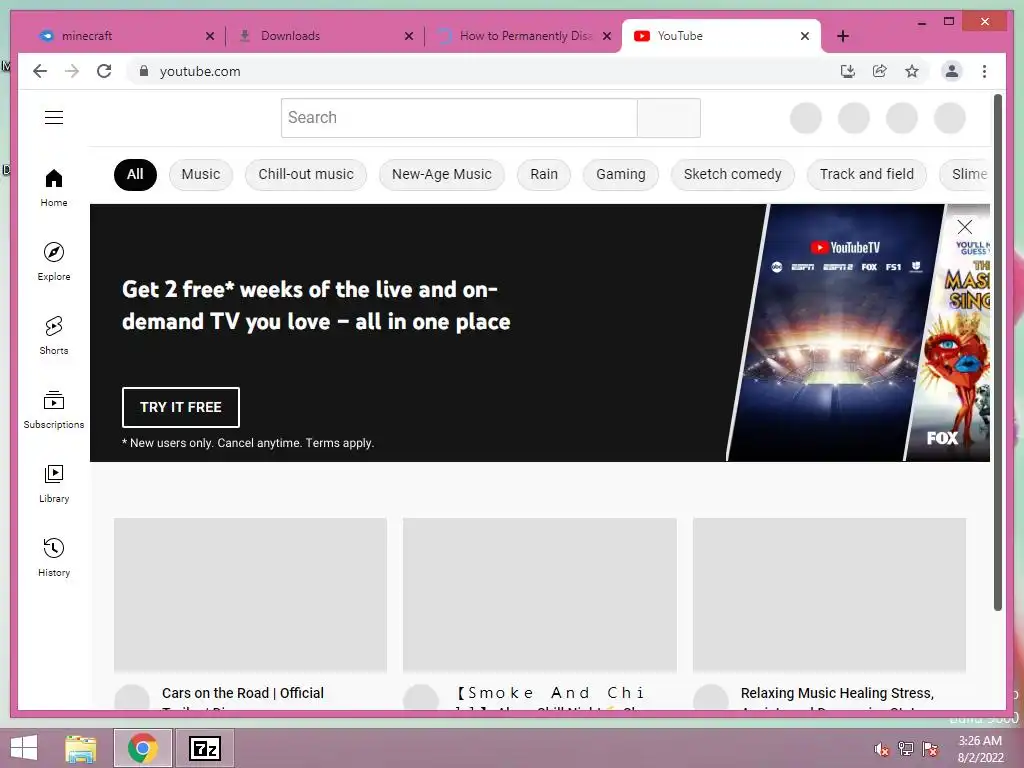Viewport: 1024px width, 768px height.
Task: Switch to How to Permanently Disable tab
Action: (522, 36)
